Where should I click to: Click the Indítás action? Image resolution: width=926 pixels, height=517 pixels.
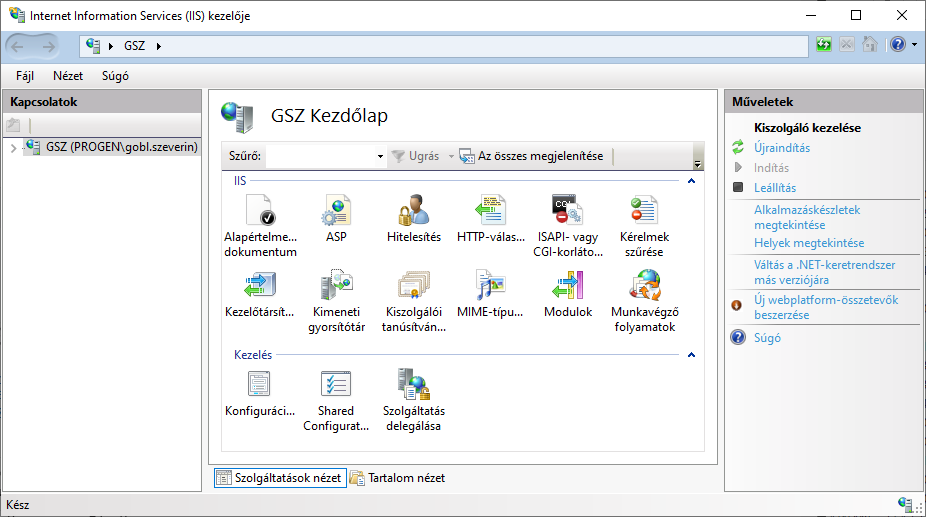tap(771, 168)
